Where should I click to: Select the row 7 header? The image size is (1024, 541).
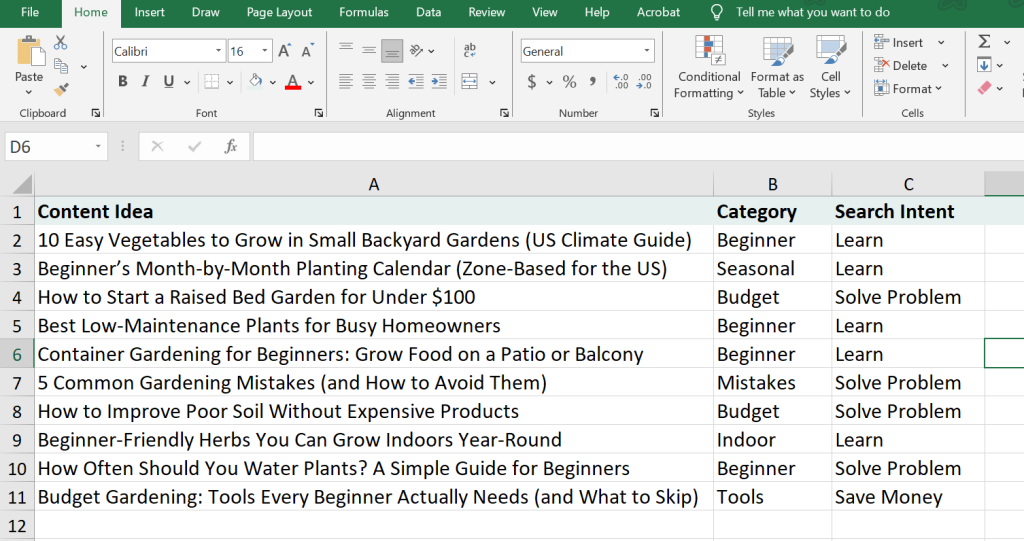17,383
